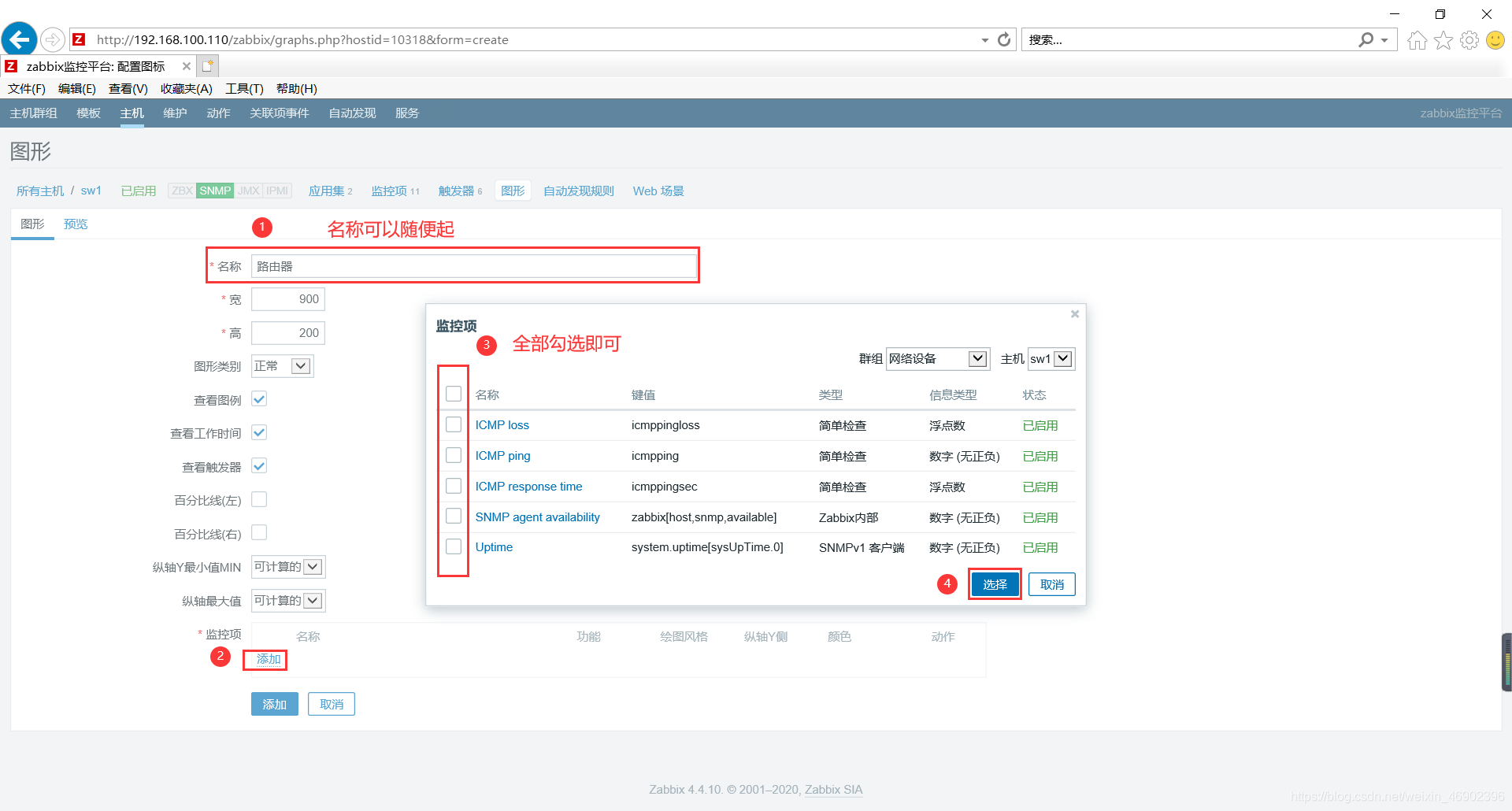The image size is (1512, 811).
Task: Open address bar history dropdown arrow
Action: [984, 40]
